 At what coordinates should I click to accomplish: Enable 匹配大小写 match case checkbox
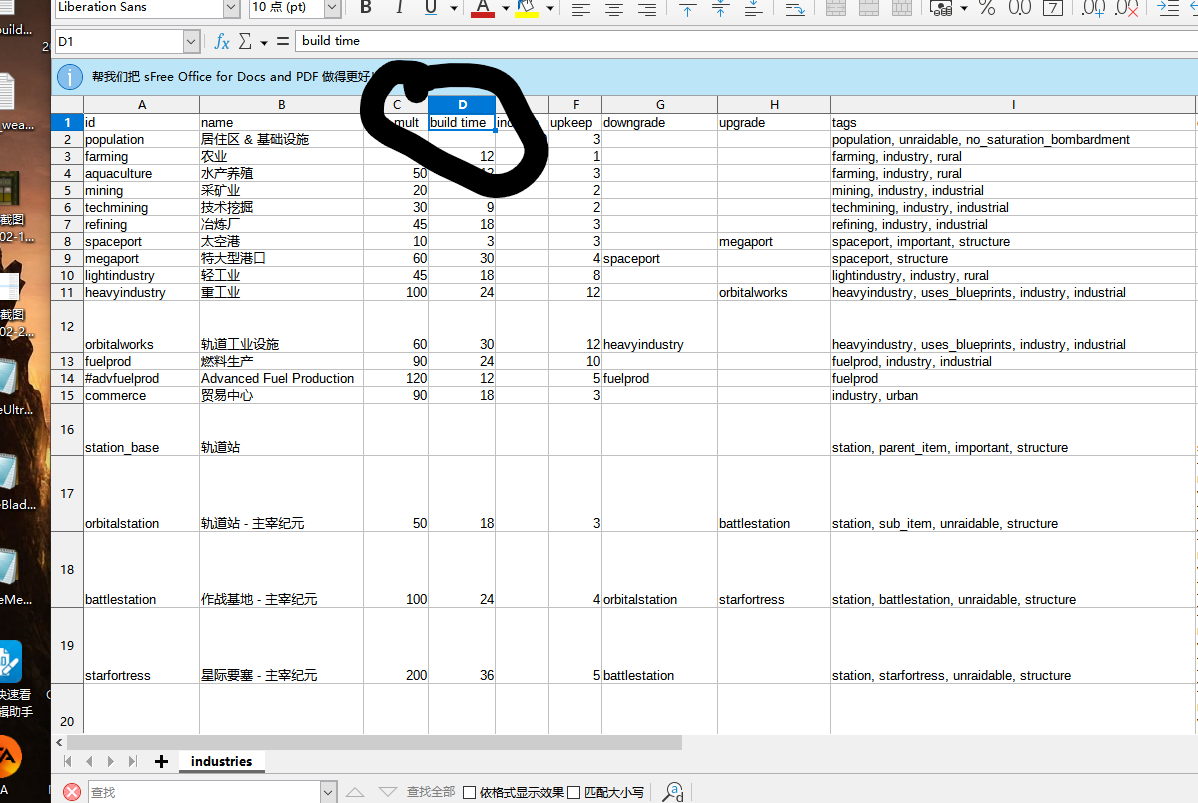(574, 792)
